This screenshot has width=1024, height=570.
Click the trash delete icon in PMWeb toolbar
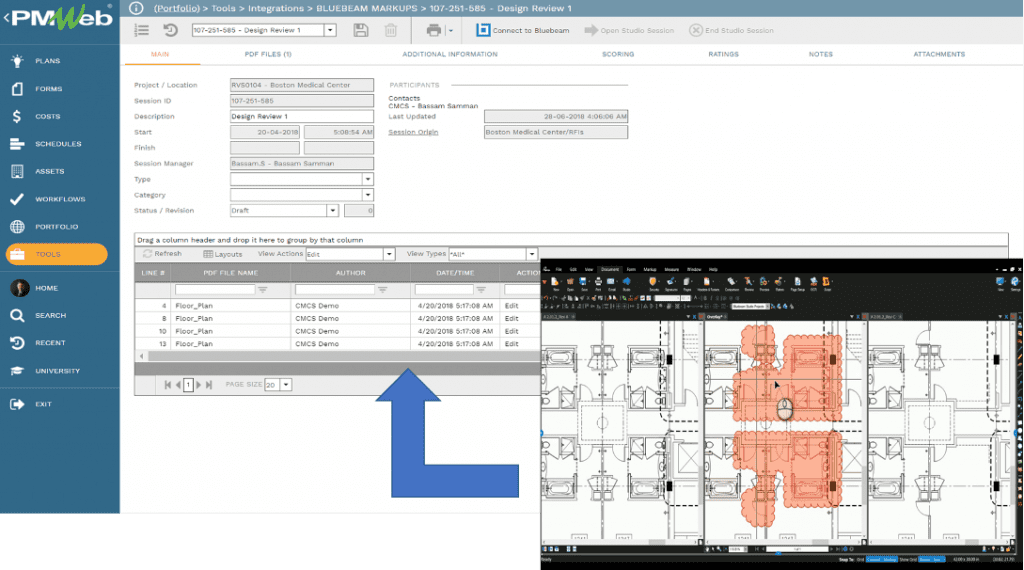click(x=391, y=30)
